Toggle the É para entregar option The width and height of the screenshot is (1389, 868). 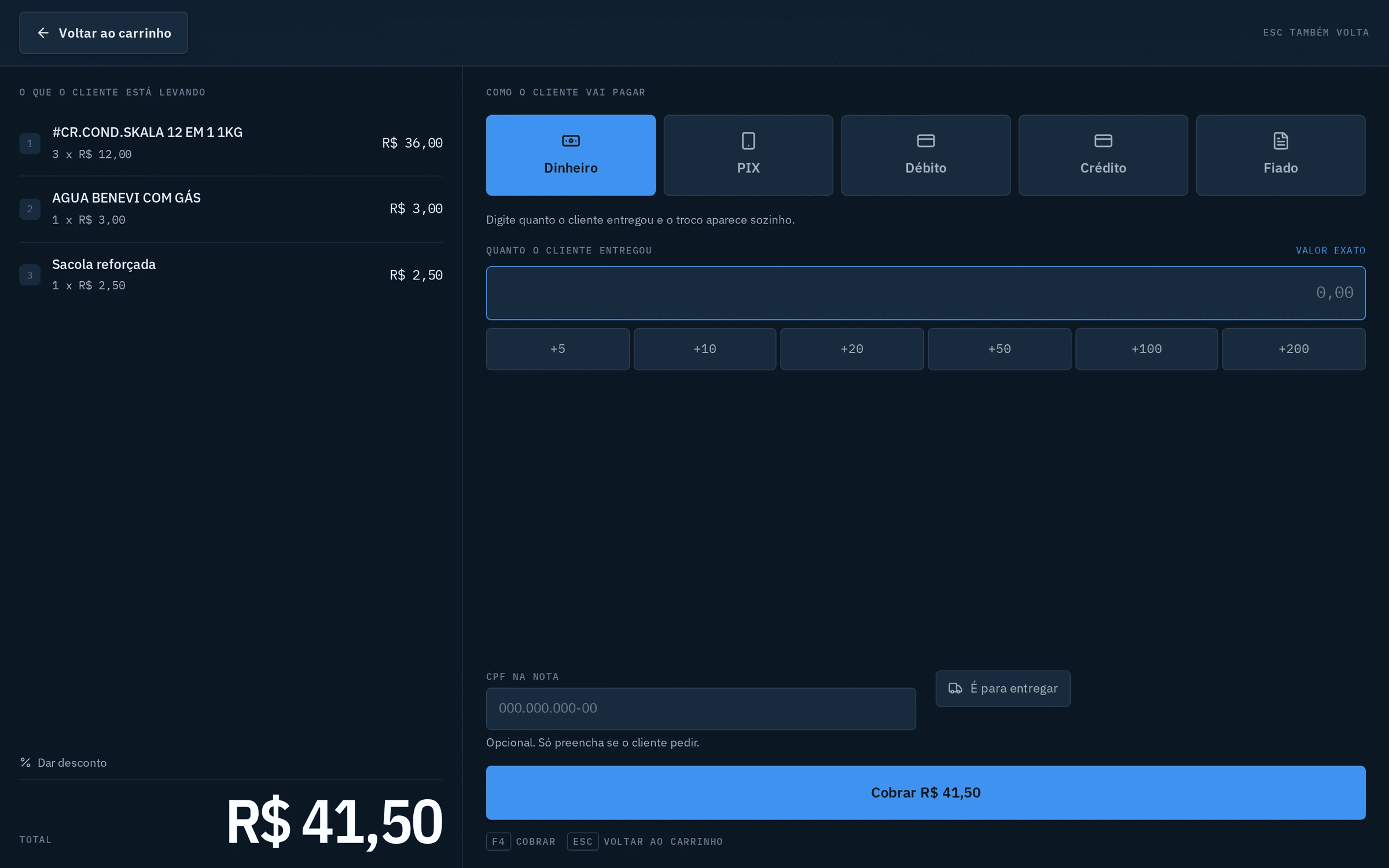click(1003, 689)
